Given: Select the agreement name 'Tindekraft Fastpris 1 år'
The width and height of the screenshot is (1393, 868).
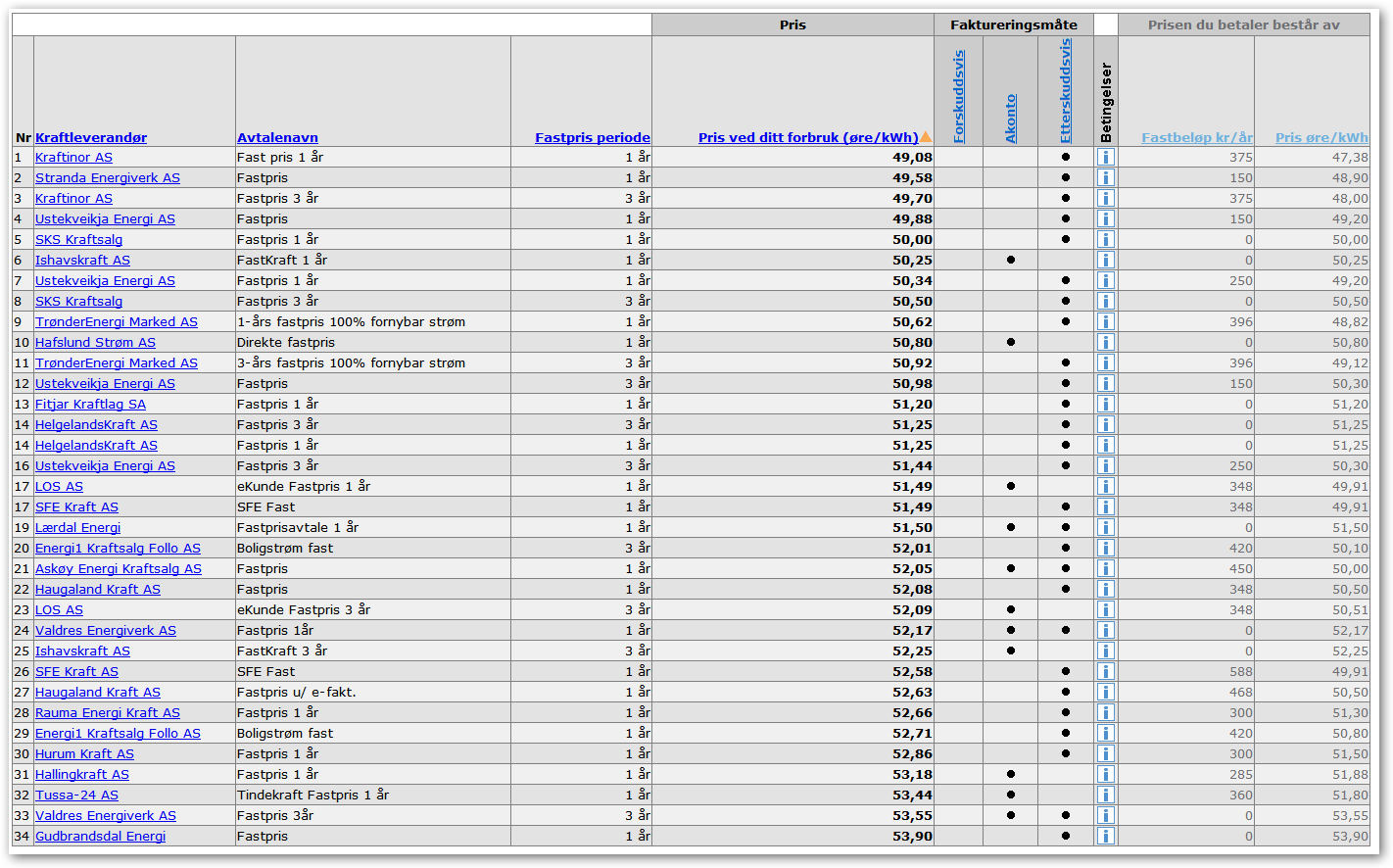Looking at the screenshot, I should pos(312,795).
